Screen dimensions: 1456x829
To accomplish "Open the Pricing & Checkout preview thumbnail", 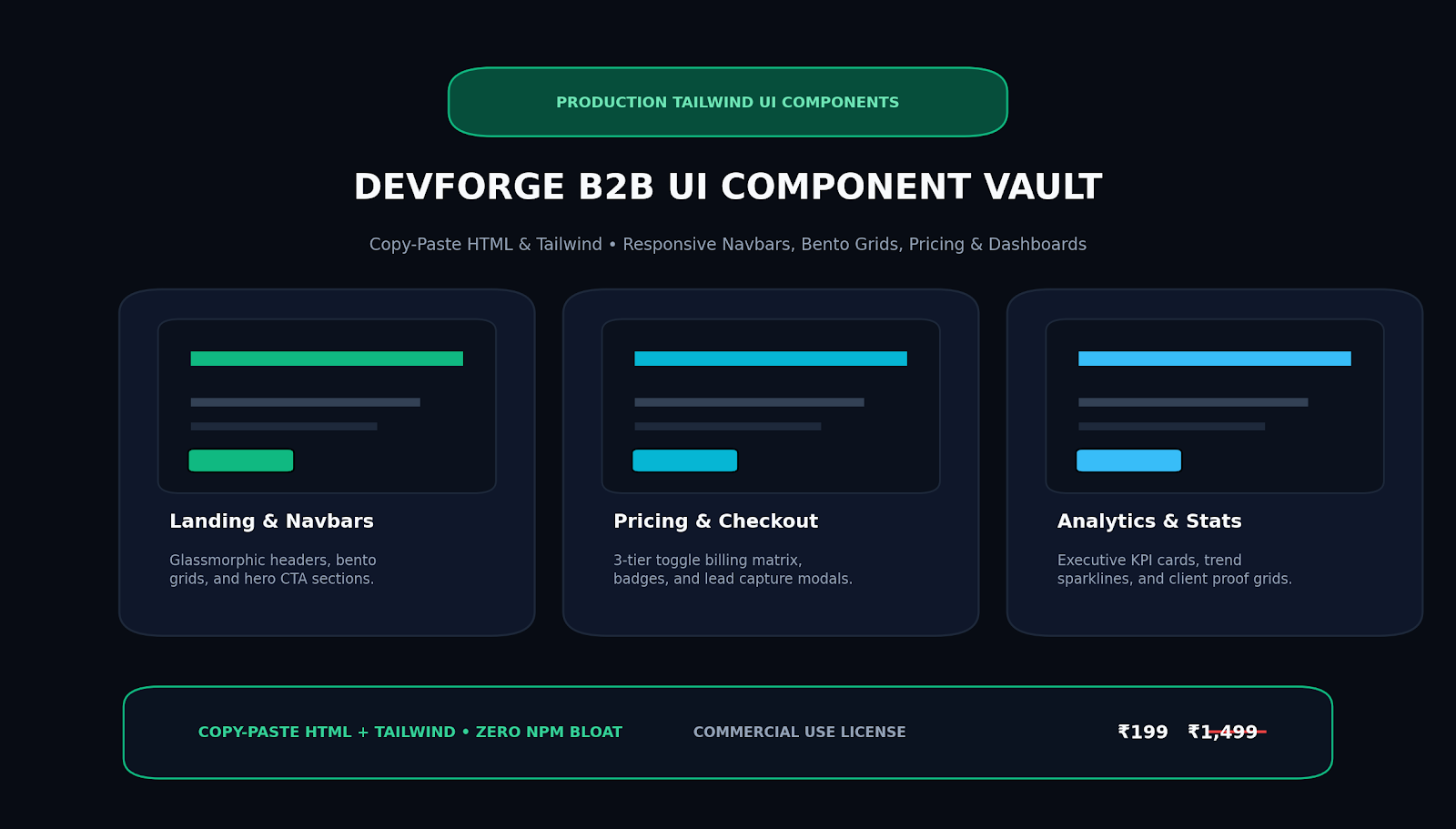I will click(771, 406).
